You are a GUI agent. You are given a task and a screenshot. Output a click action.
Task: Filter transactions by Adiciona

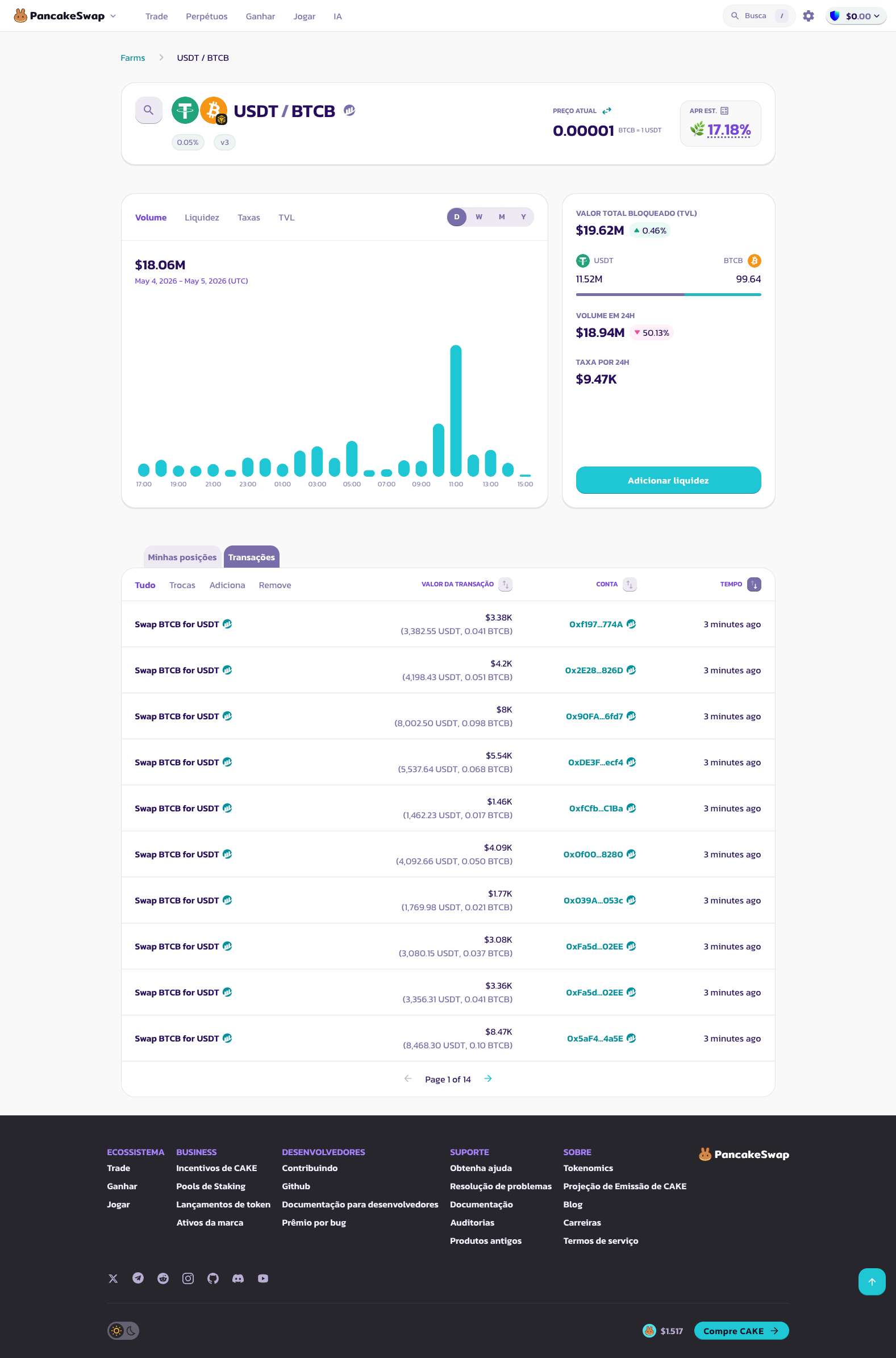click(x=227, y=585)
